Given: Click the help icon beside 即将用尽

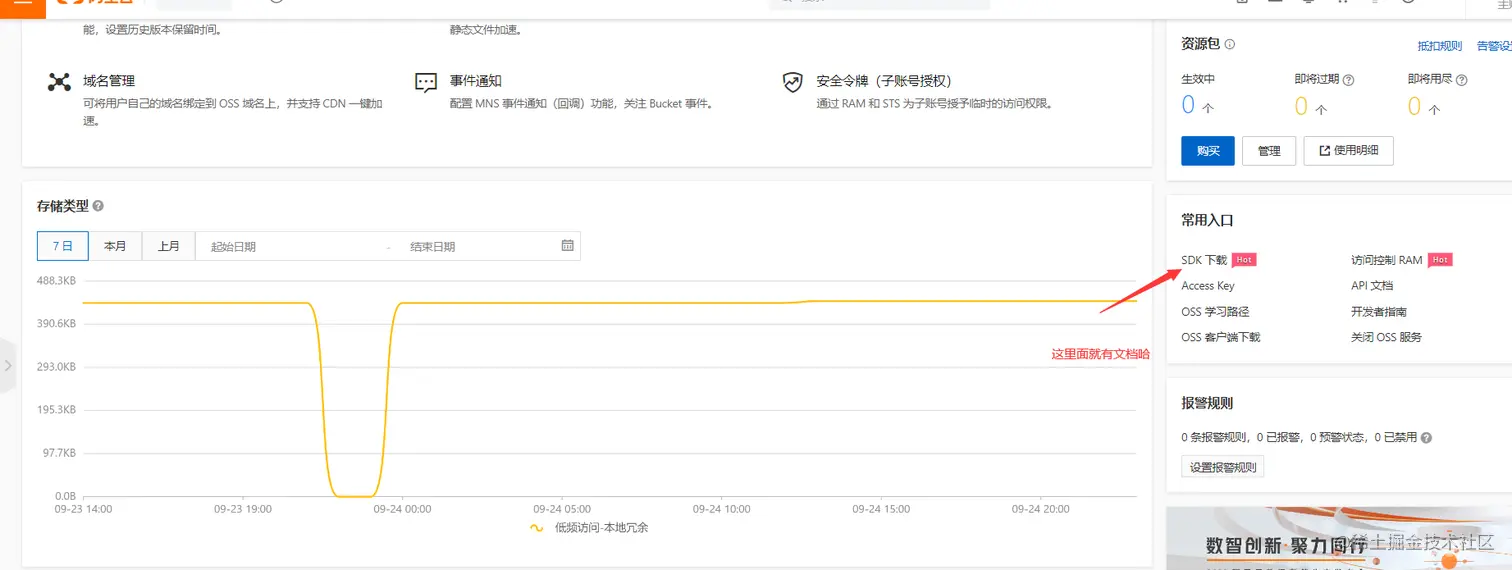Looking at the screenshot, I should [x=1462, y=80].
